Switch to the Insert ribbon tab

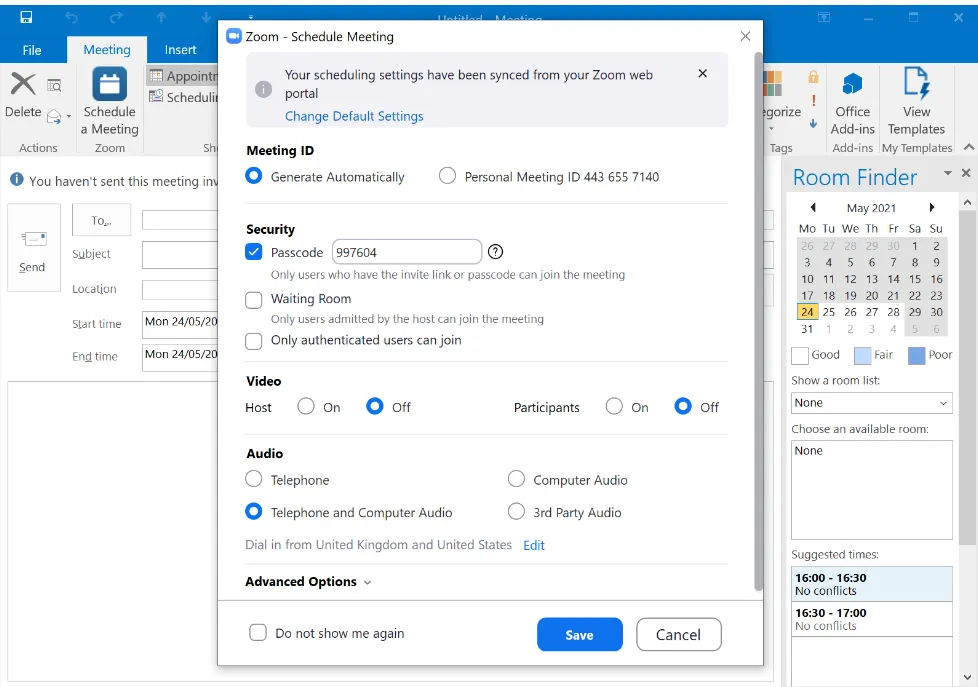180,50
